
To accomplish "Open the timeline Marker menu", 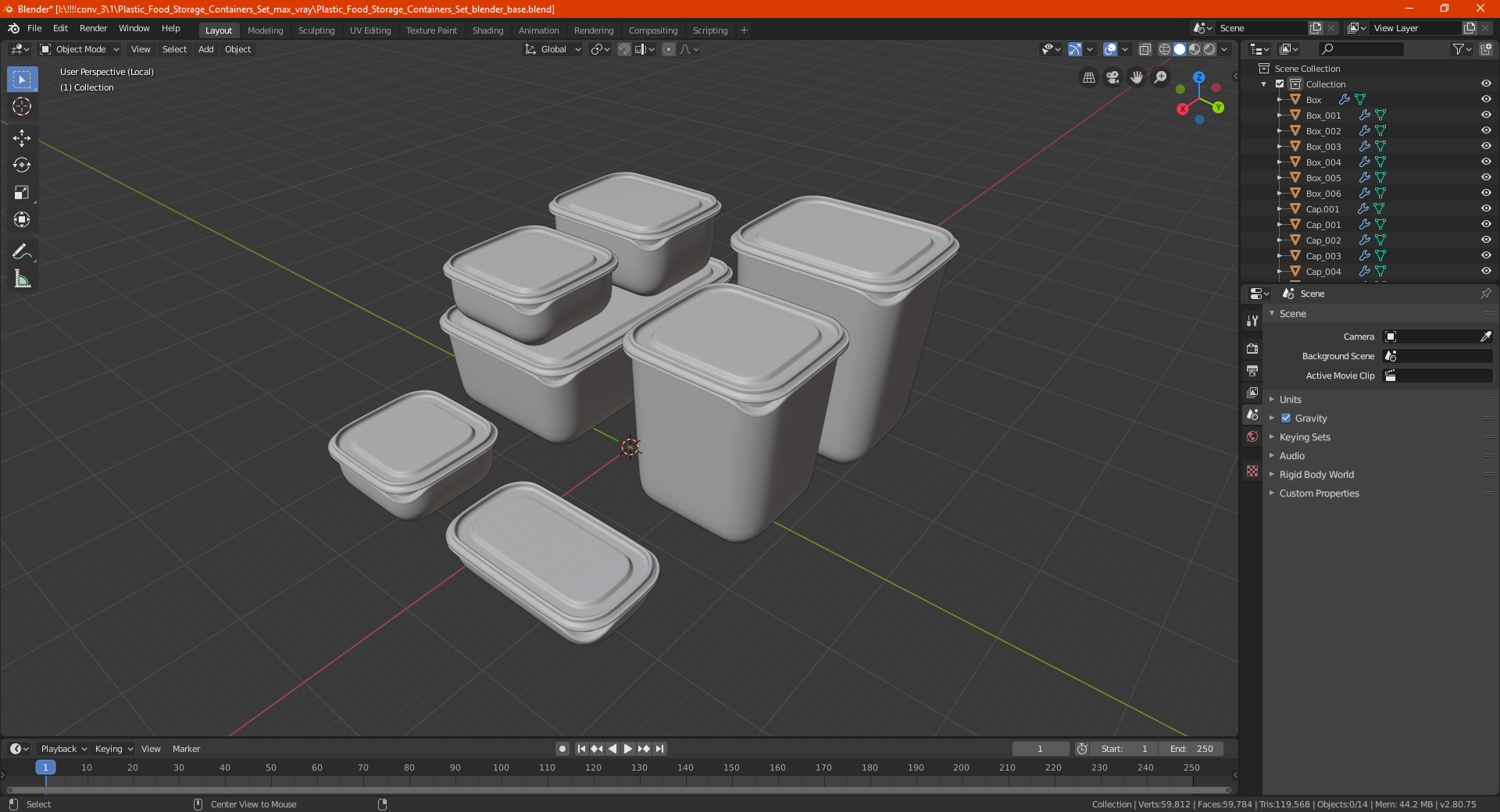I will click(x=186, y=749).
